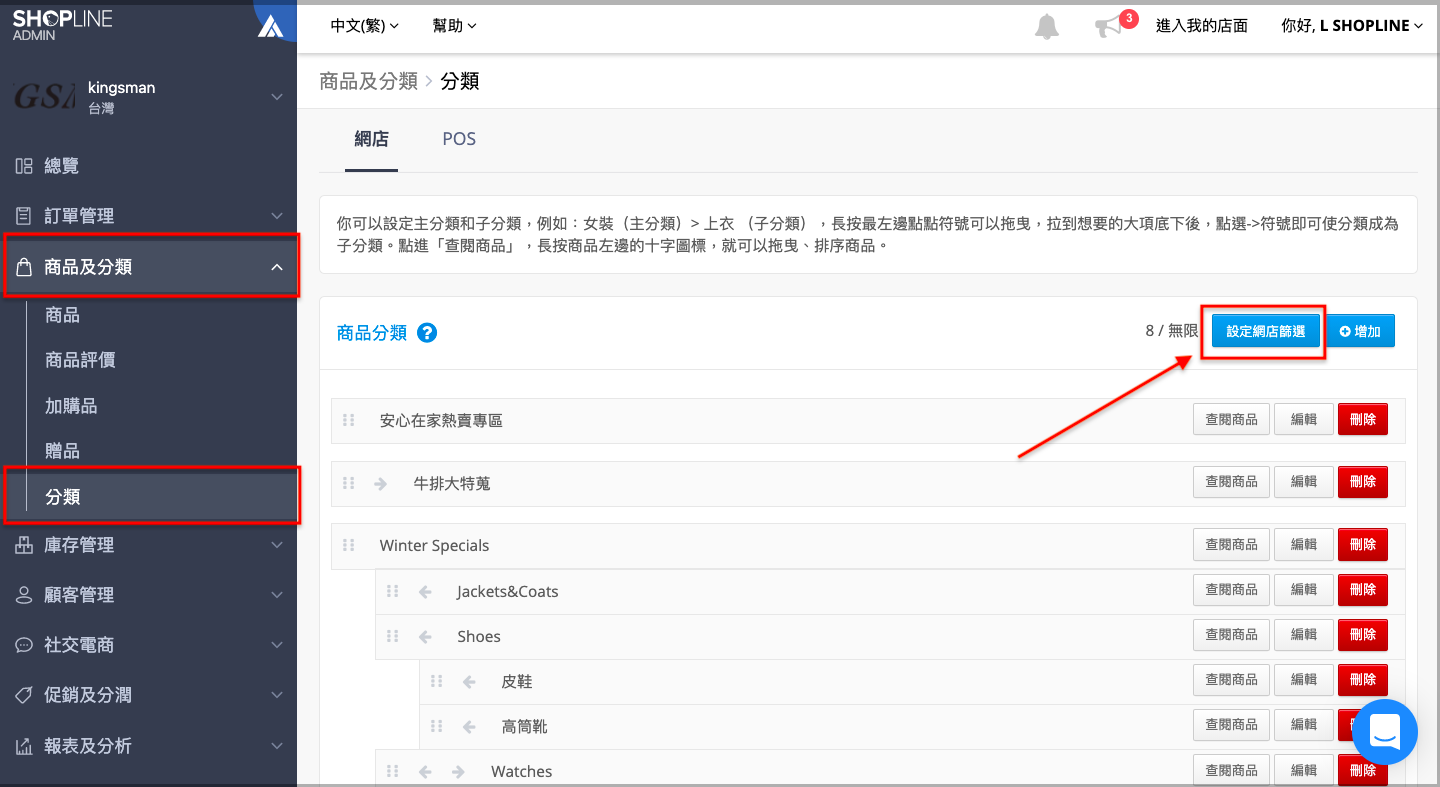Open the megaphone announcements icon
Viewport: 1440px width, 787px height.
tap(1108, 27)
